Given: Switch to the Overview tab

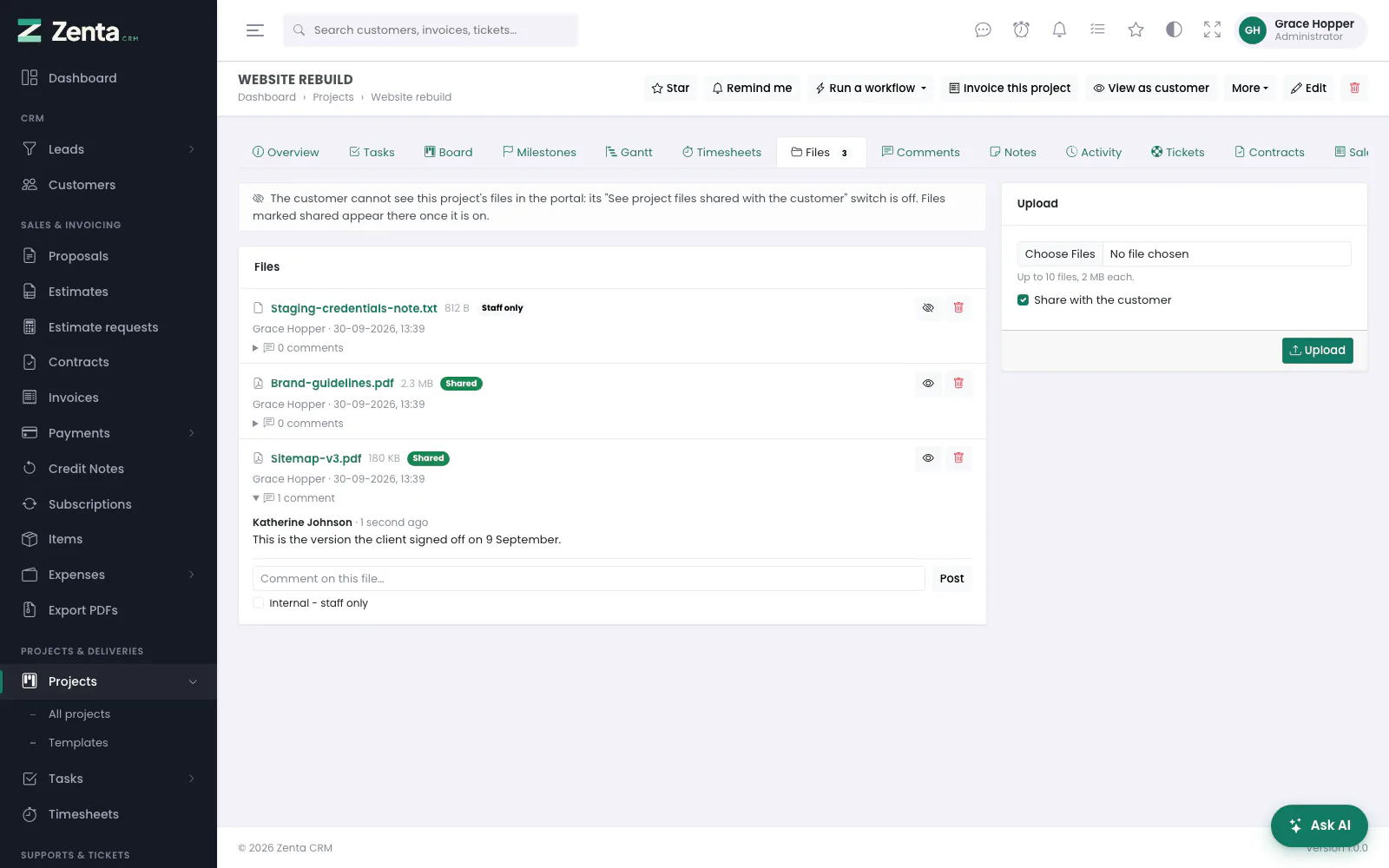Looking at the screenshot, I should (286, 153).
